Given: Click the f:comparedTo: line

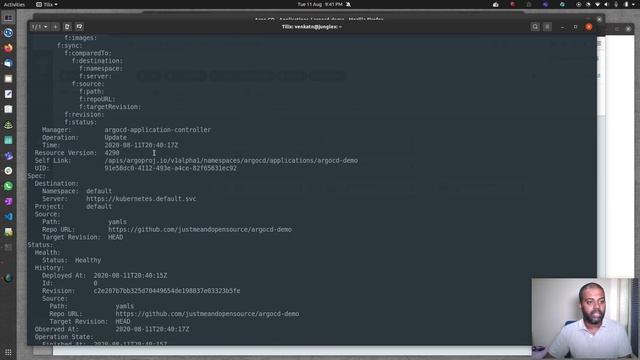Looking at the screenshot, I should click(88, 53).
